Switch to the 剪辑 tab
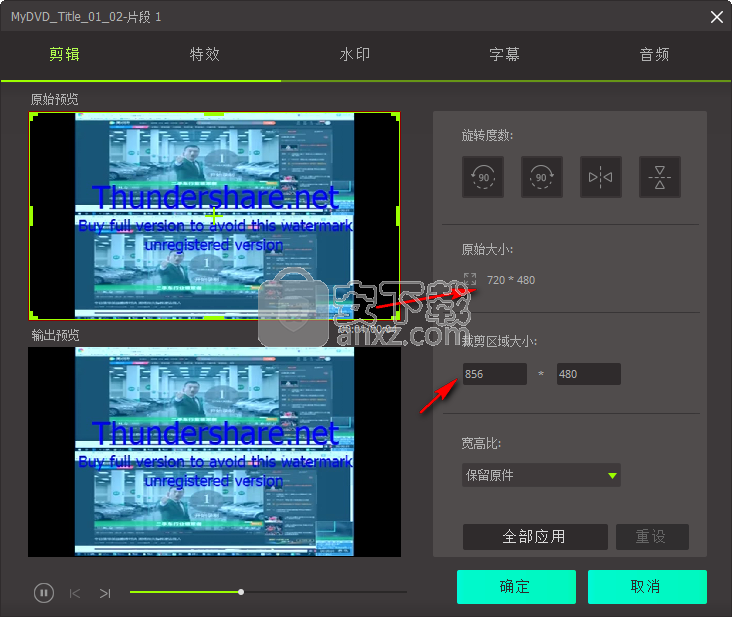The height and width of the screenshot is (617, 732). [64, 54]
